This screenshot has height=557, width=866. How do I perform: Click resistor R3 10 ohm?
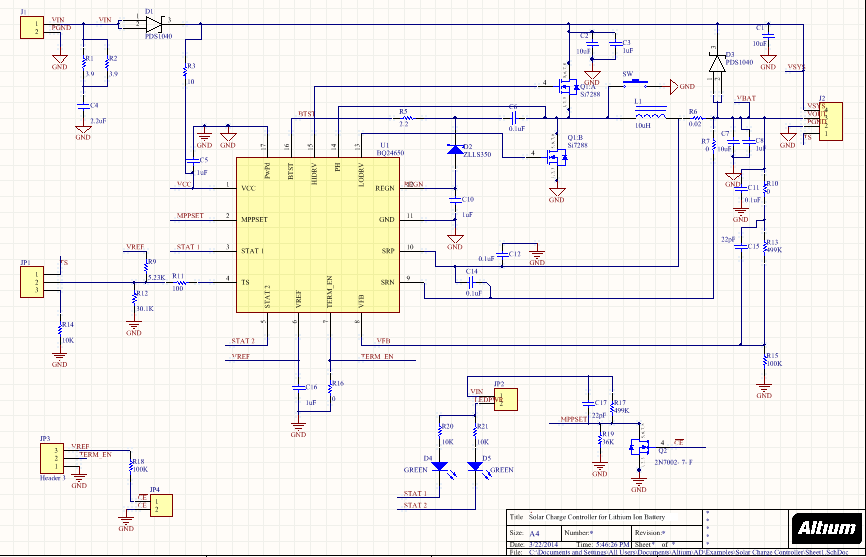[x=186, y=72]
